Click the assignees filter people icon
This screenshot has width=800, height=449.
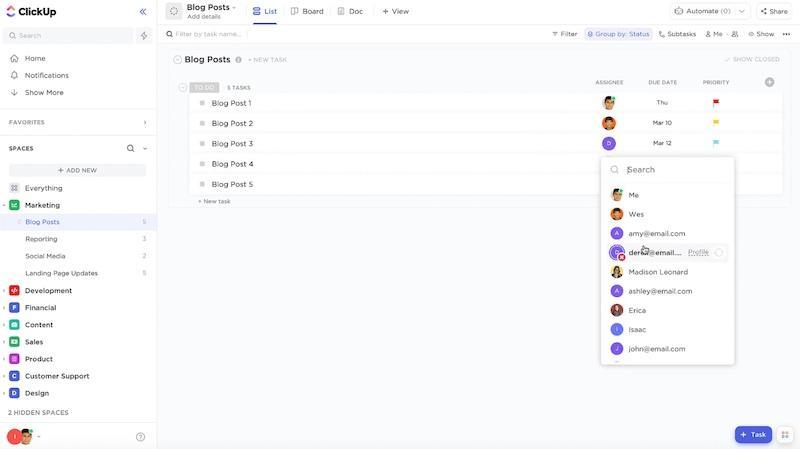point(735,34)
